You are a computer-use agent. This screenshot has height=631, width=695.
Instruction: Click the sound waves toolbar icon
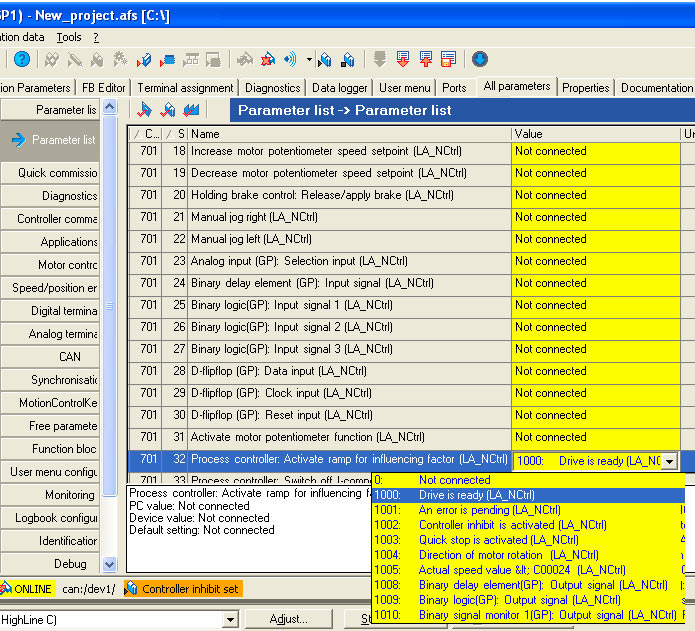click(x=291, y=60)
